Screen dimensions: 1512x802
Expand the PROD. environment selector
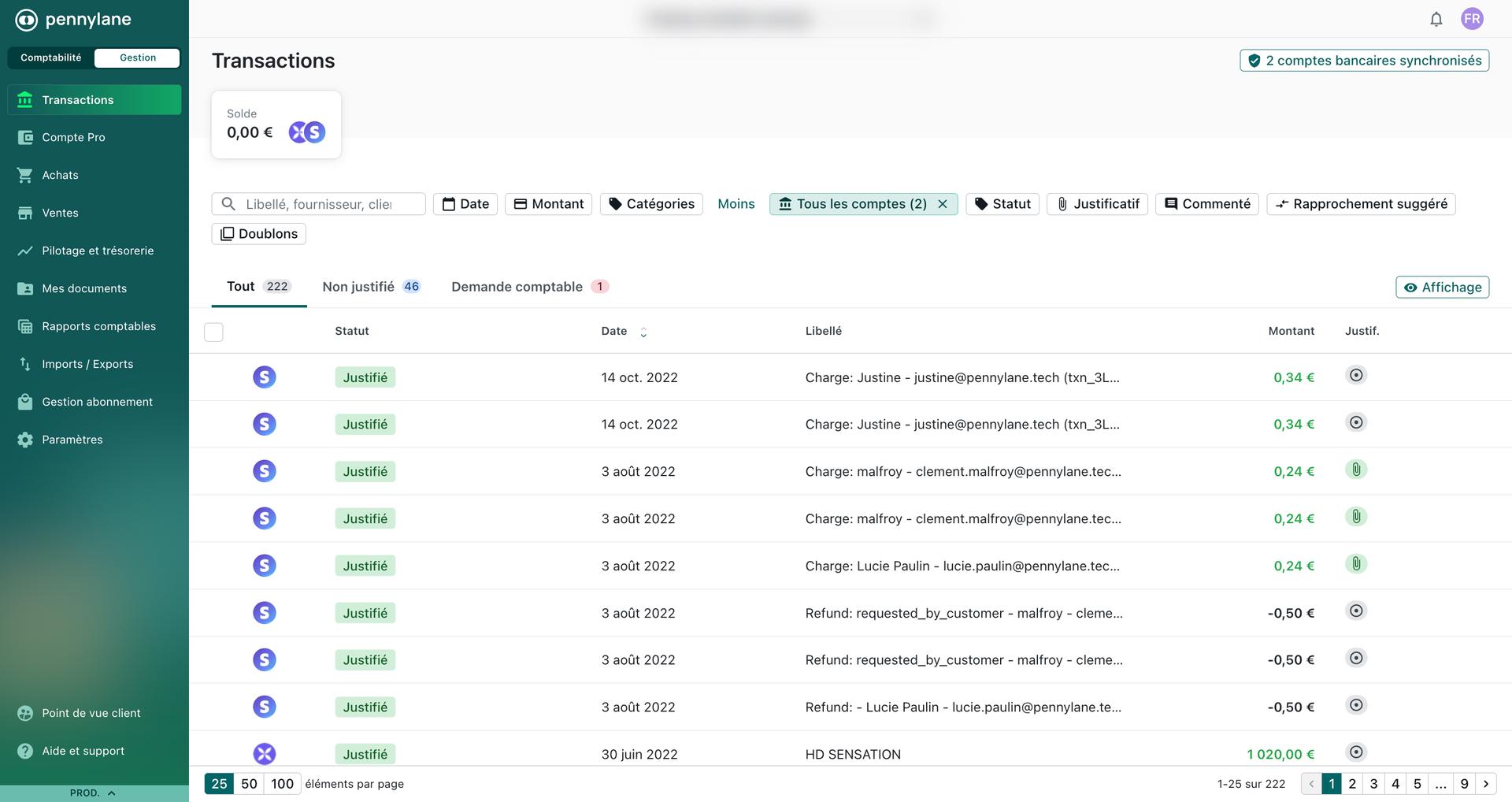pyautogui.click(x=93, y=793)
